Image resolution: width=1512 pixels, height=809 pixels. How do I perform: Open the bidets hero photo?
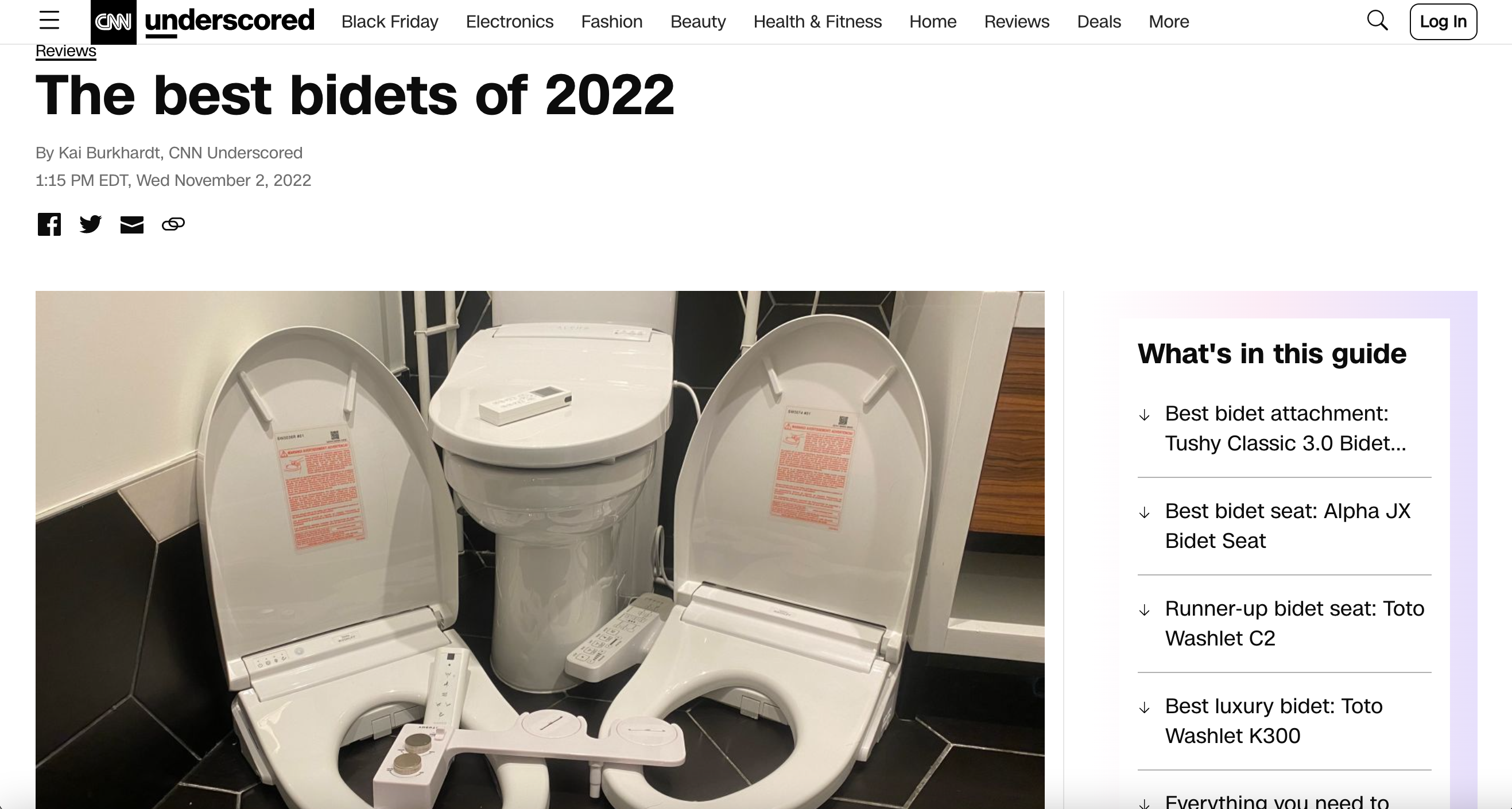540,550
